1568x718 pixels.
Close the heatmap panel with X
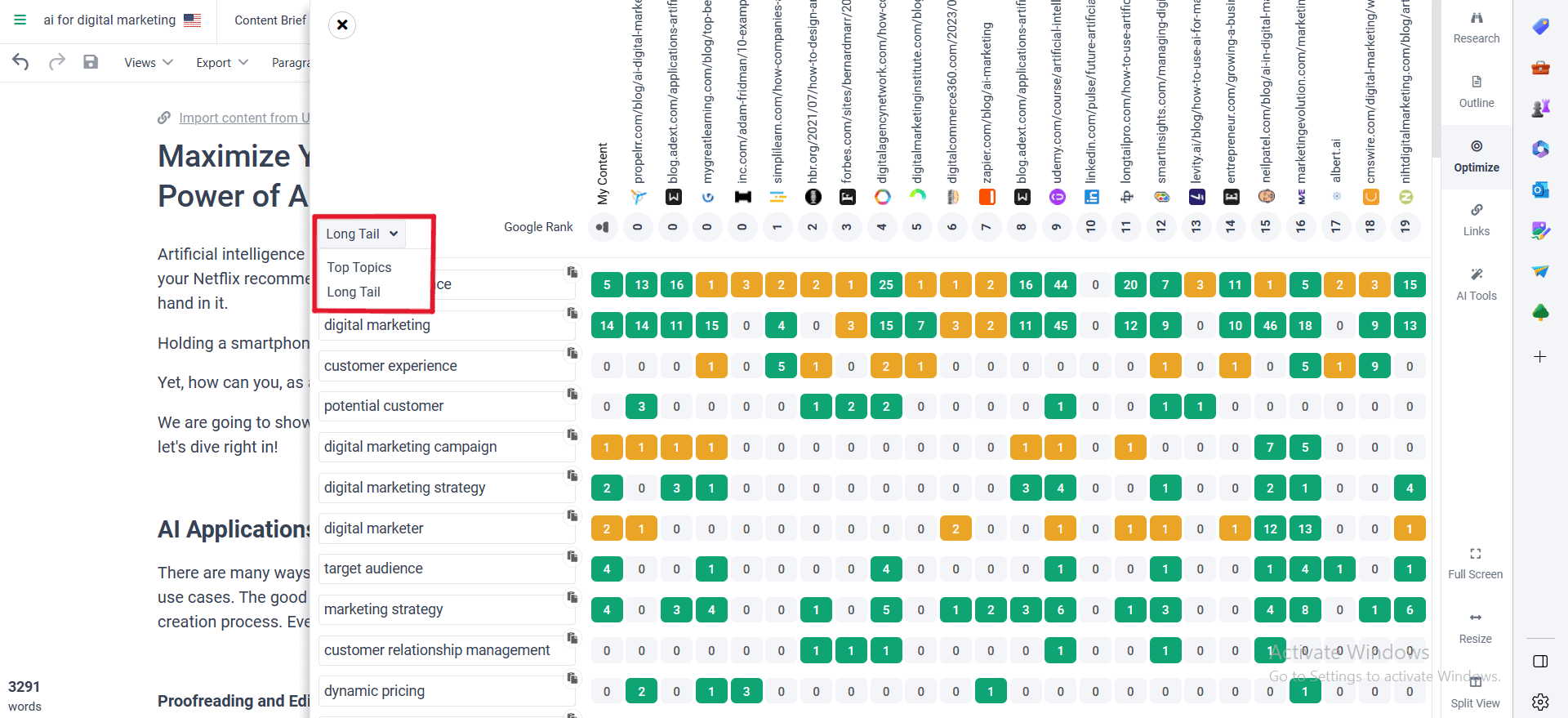tap(342, 25)
